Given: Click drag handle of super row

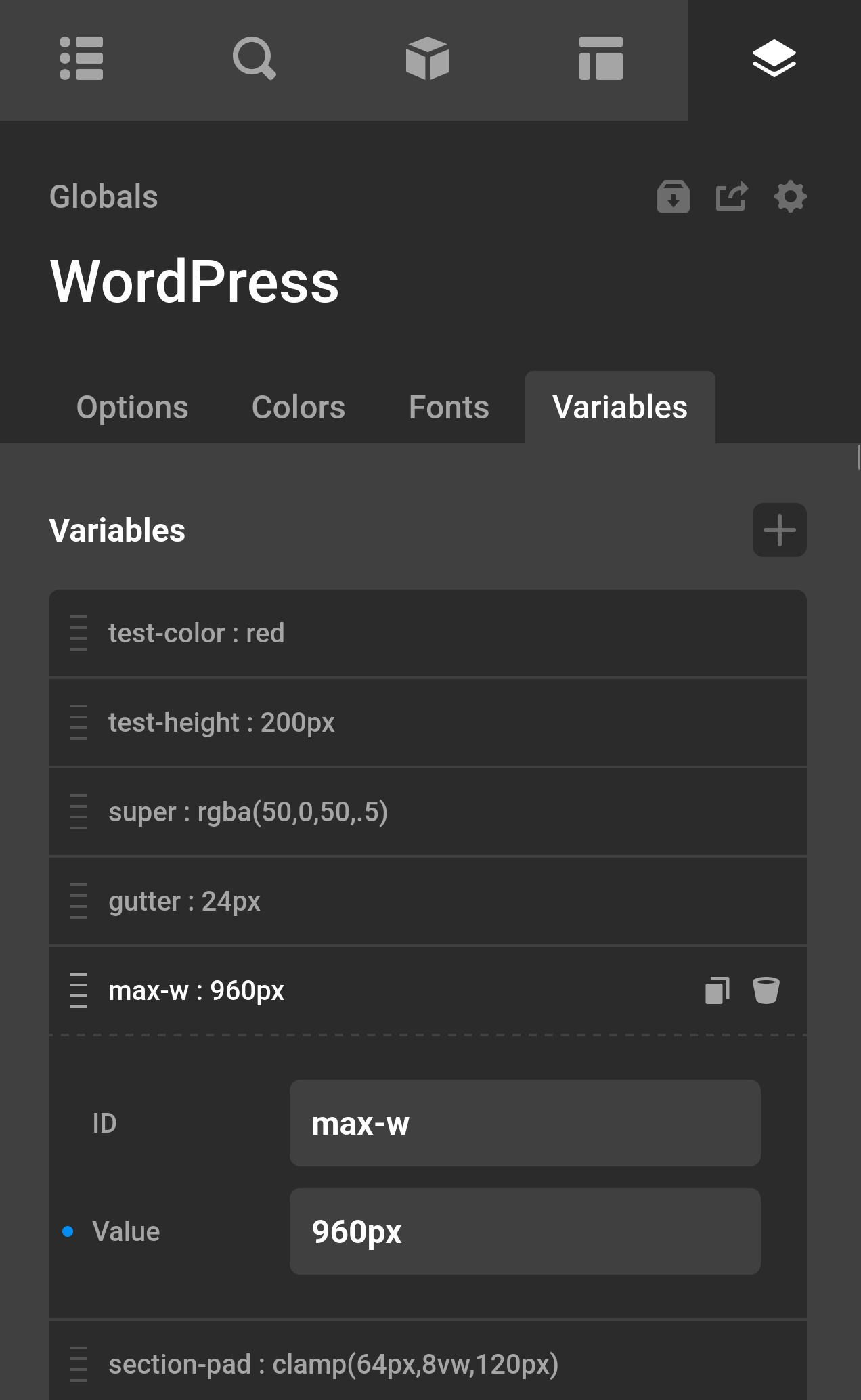Looking at the screenshot, I should [79, 812].
